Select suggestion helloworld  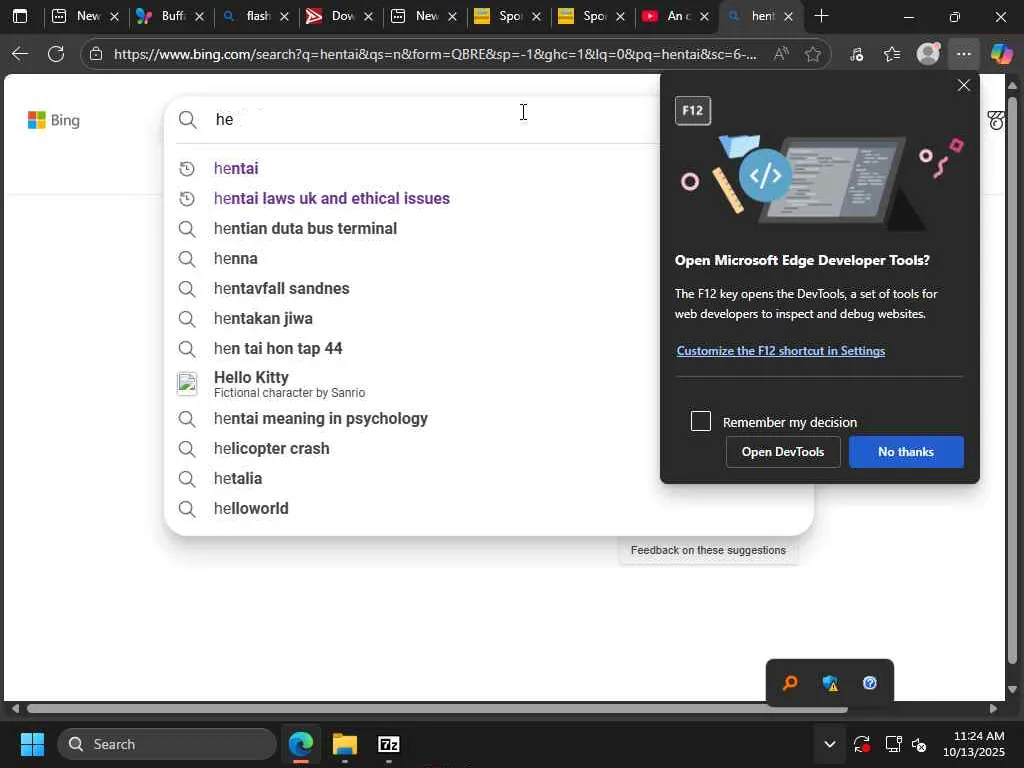point(488,509)
